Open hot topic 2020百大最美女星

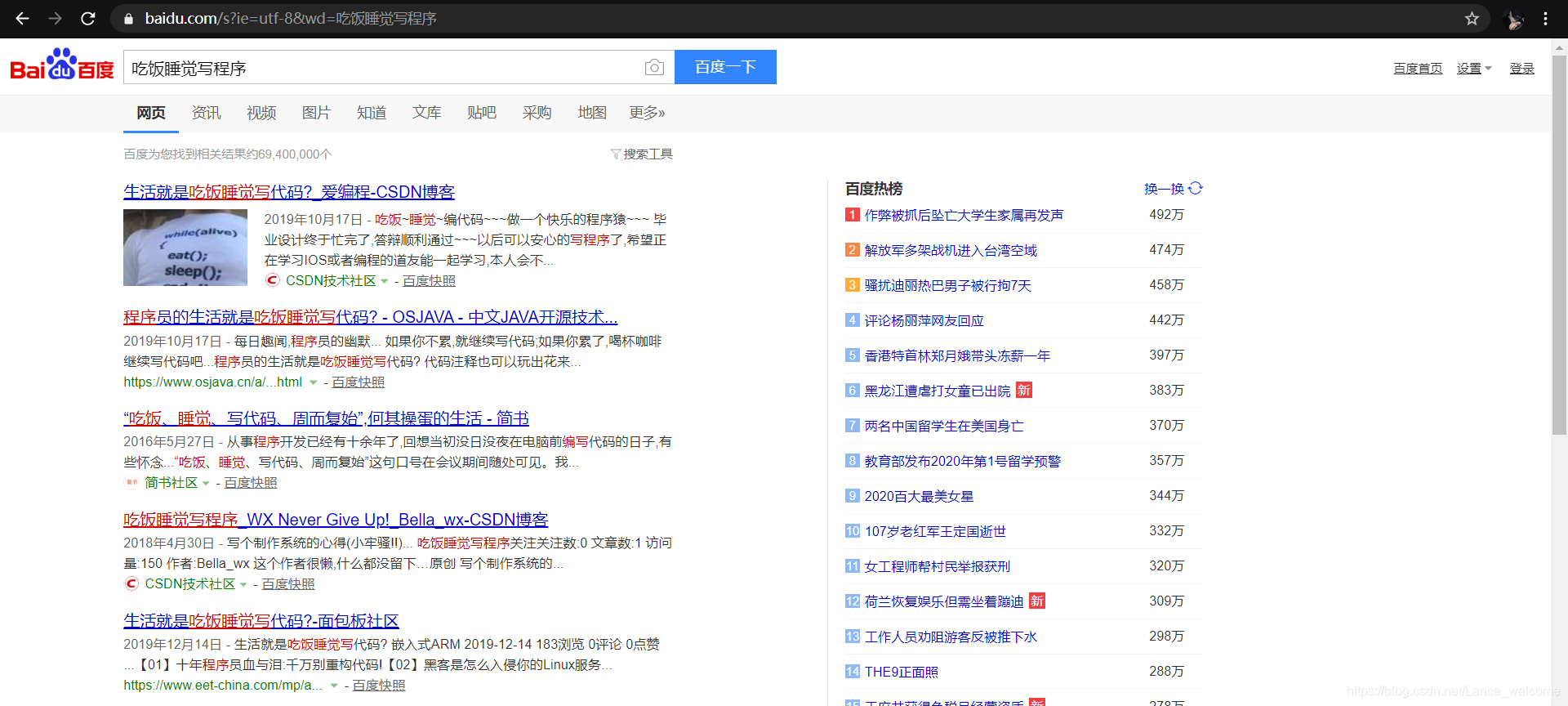click(x=920, y=496)
